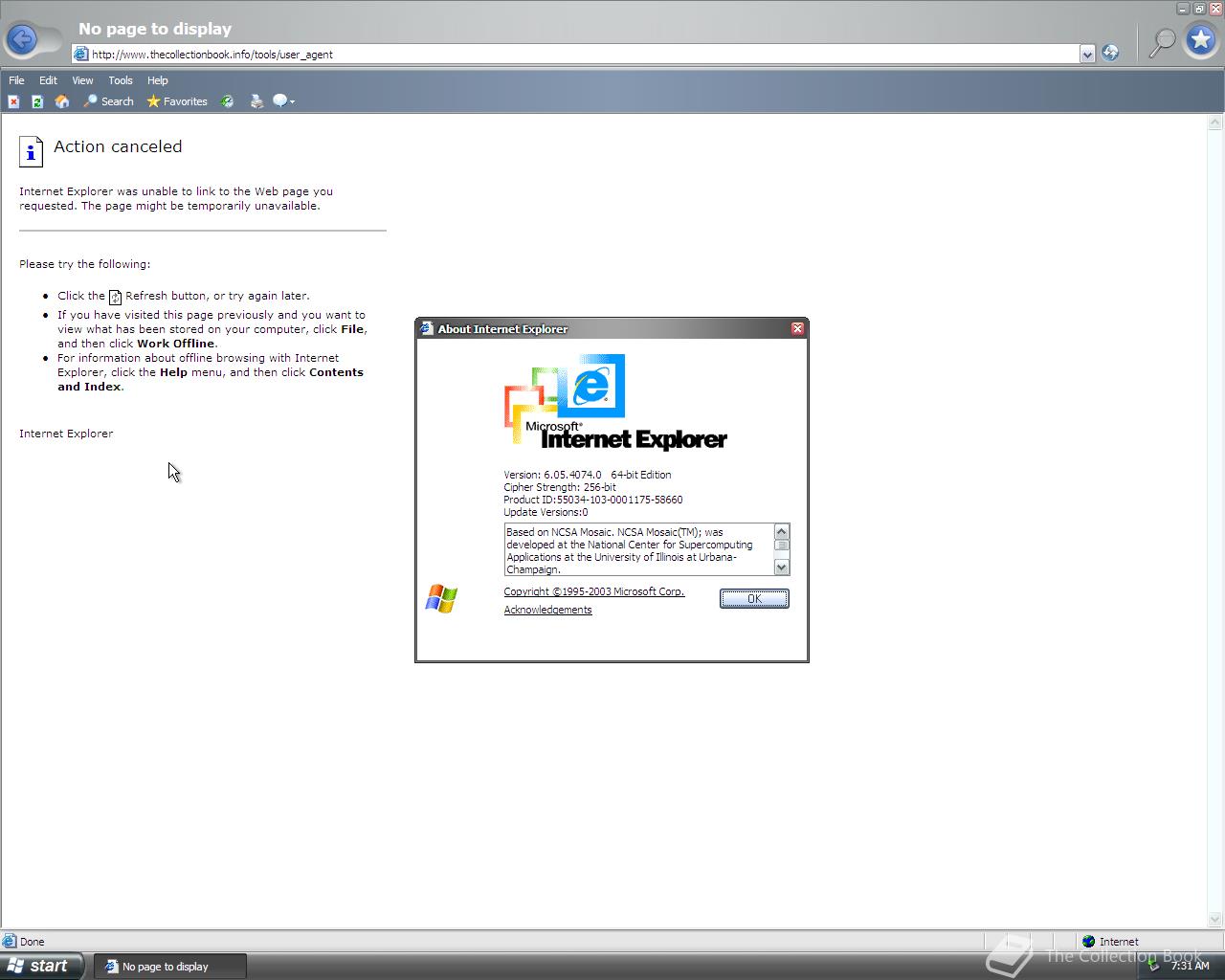Image resolution: width=1225 pixels, height=980 pixels.
Task: Click the Action canceled heading
Action: tap(118, 146)
